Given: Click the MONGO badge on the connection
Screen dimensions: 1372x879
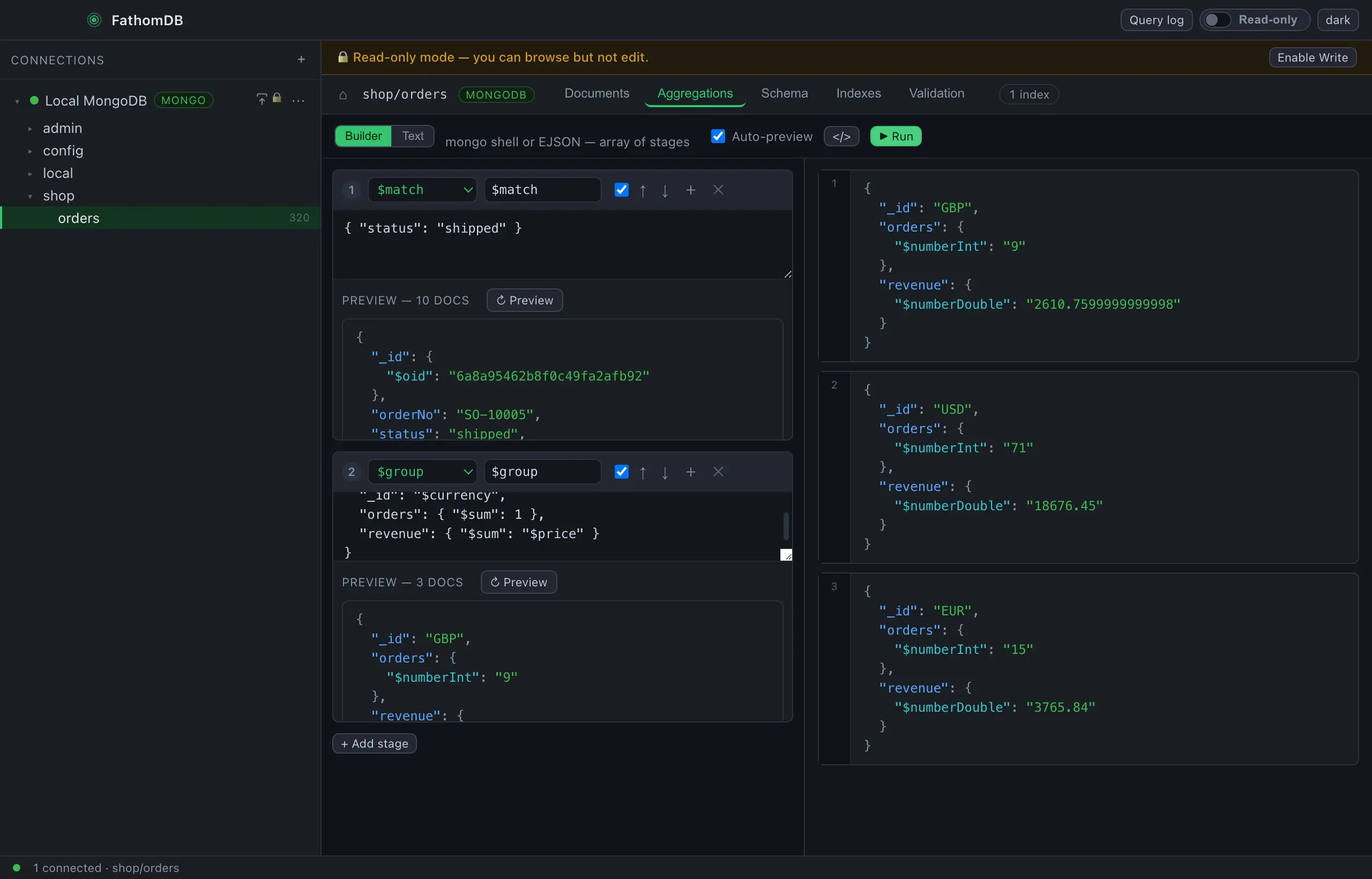Looking at the screenshot, I should click(x=183, y=100).
